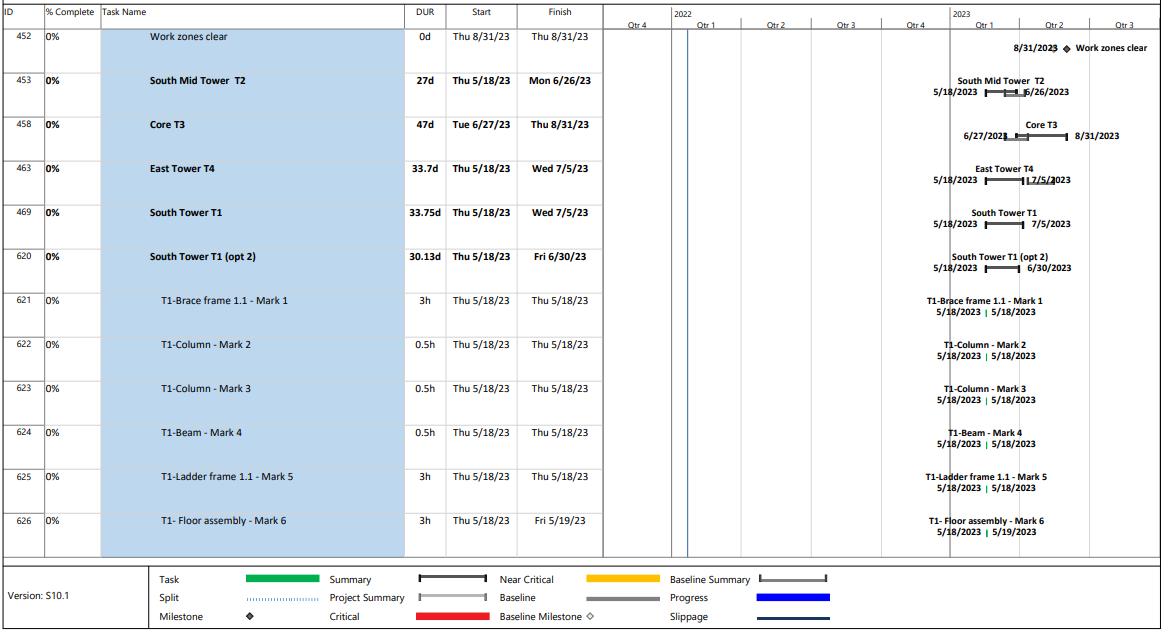Click the Baseline Summary bar symbol in legend

(793, 578)
